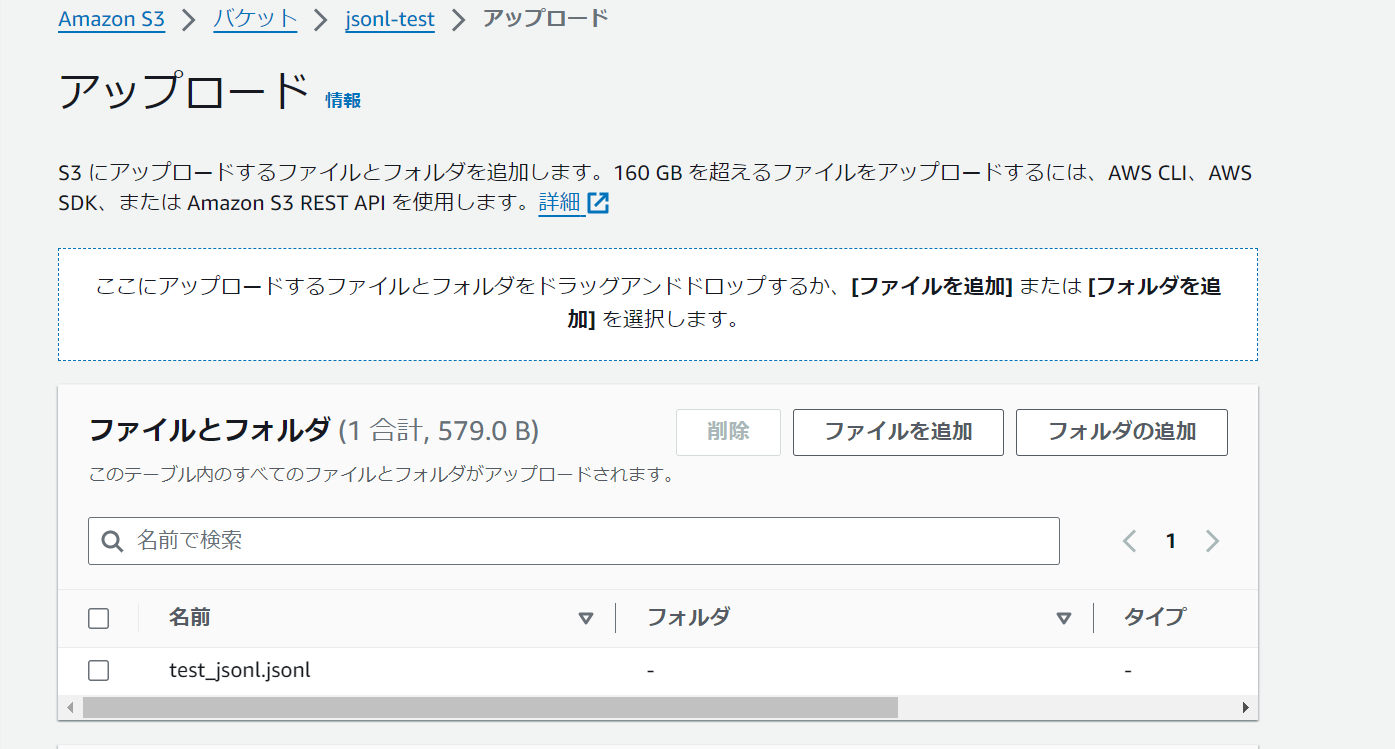Open the Amazon S3 breadcrumb link
The image size is (1395, 749).
(111, 18)
